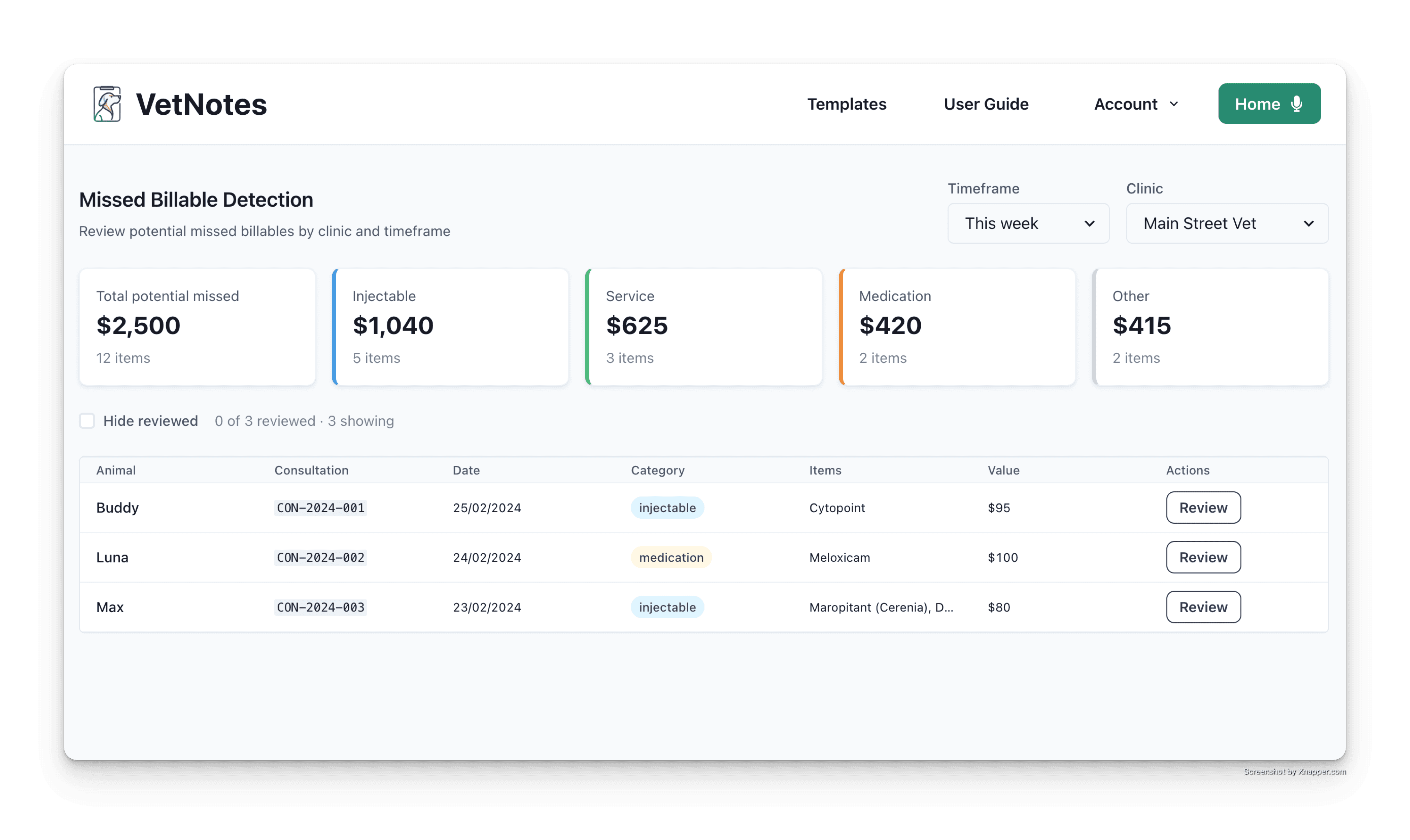
Task: Expand the Clinic Main Street Vet dropdown
Action: (x=1227, y=224)
